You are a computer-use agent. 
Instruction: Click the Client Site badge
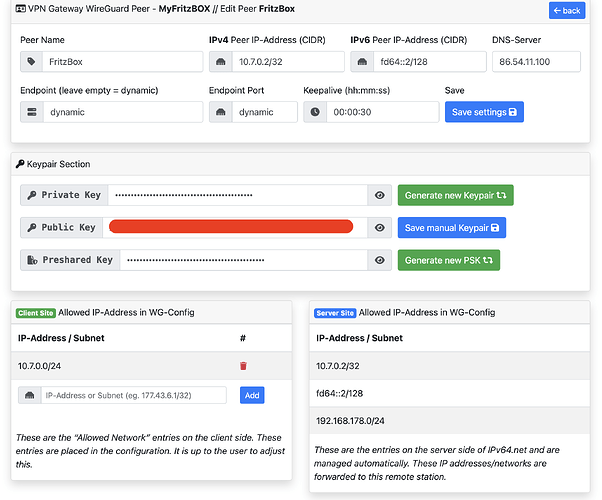coord(36,313)
